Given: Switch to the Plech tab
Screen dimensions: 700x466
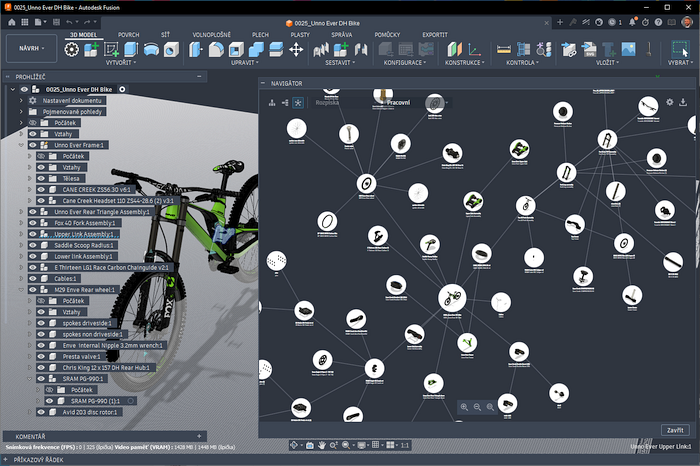Looking at the screenshot, I should pyautogui.click(x=260, y=34).
